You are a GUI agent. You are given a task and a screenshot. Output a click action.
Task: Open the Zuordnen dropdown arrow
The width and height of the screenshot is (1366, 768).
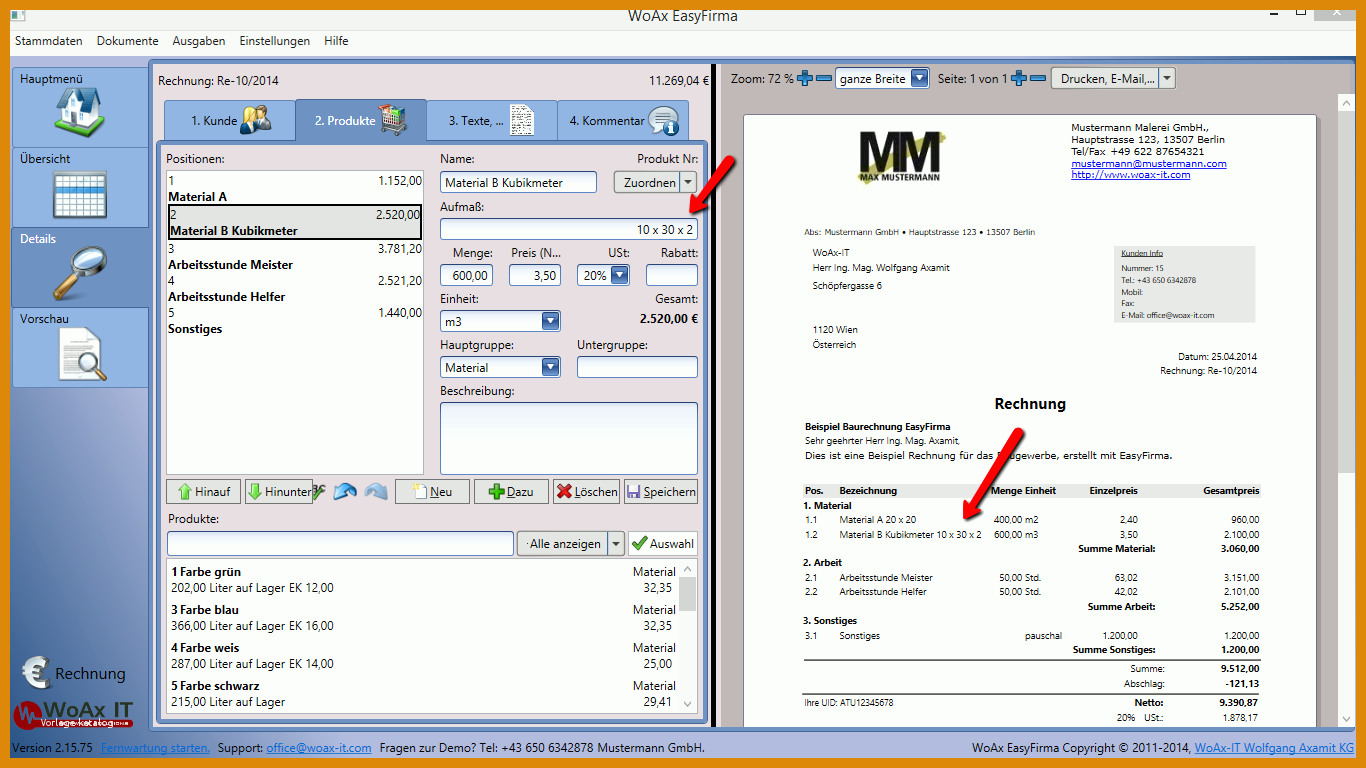point(688,182)
